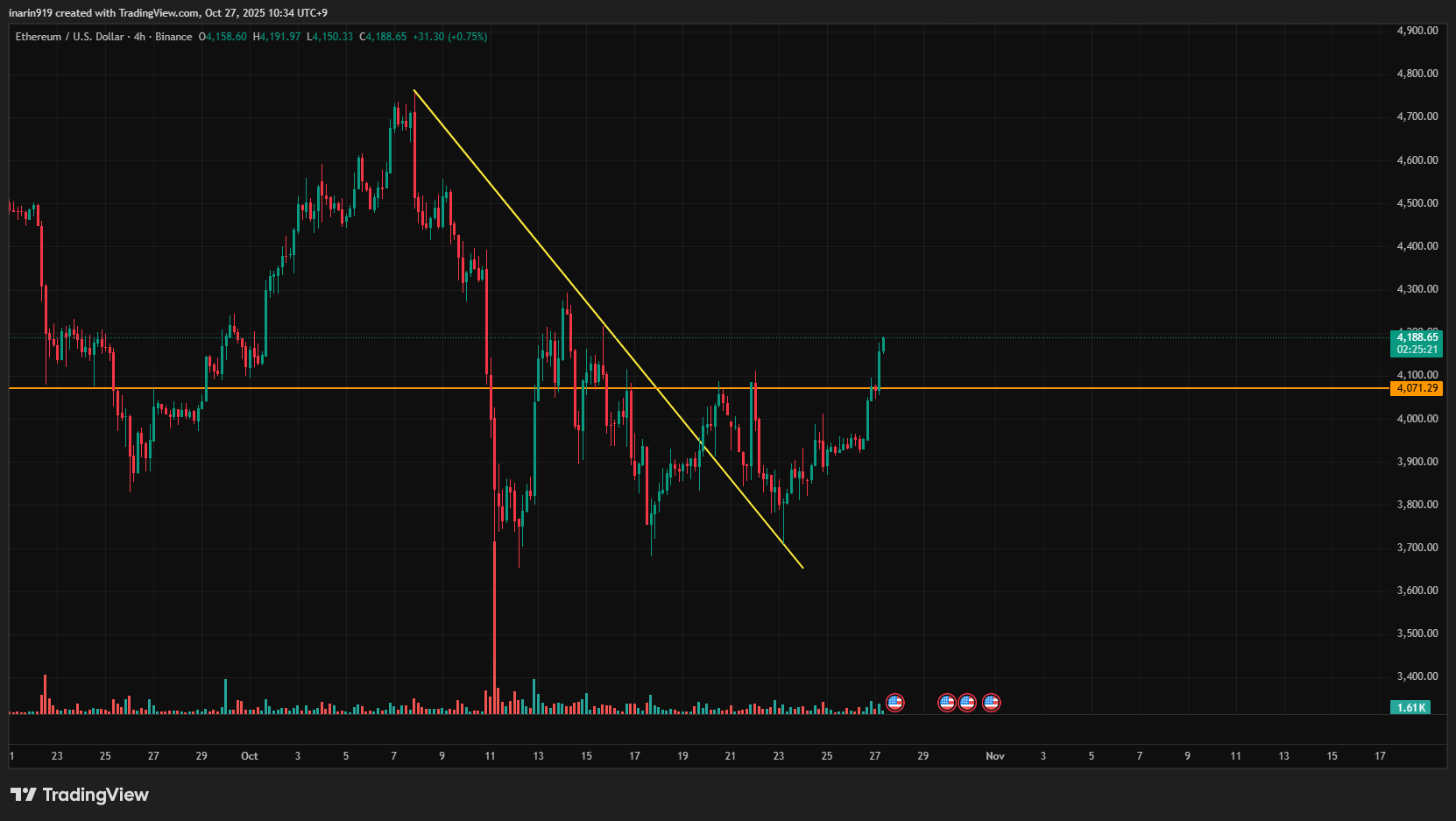Open the second US flag event icon

pyautogui.click(x=947, y=702)
